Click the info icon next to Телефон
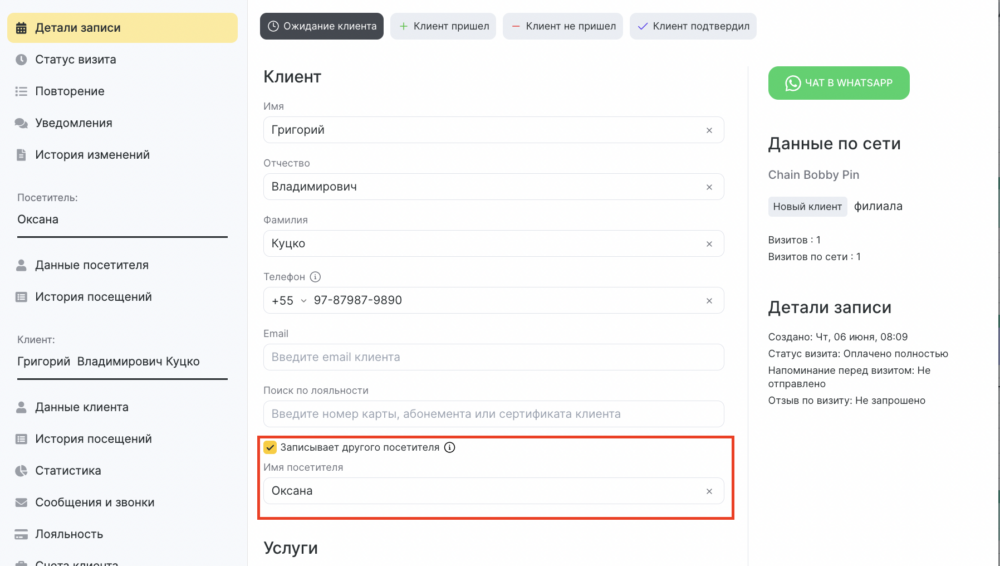Viewport: 1000px width, 566px height. click(316, 277)
